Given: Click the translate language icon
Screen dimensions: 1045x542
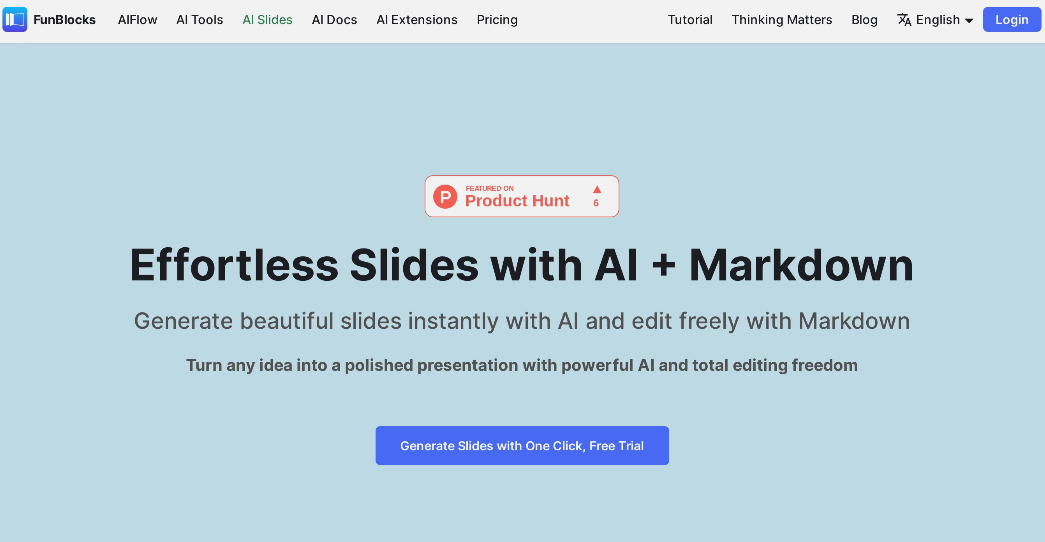Looking at the screenshot, I should click(x=904, y=20).
